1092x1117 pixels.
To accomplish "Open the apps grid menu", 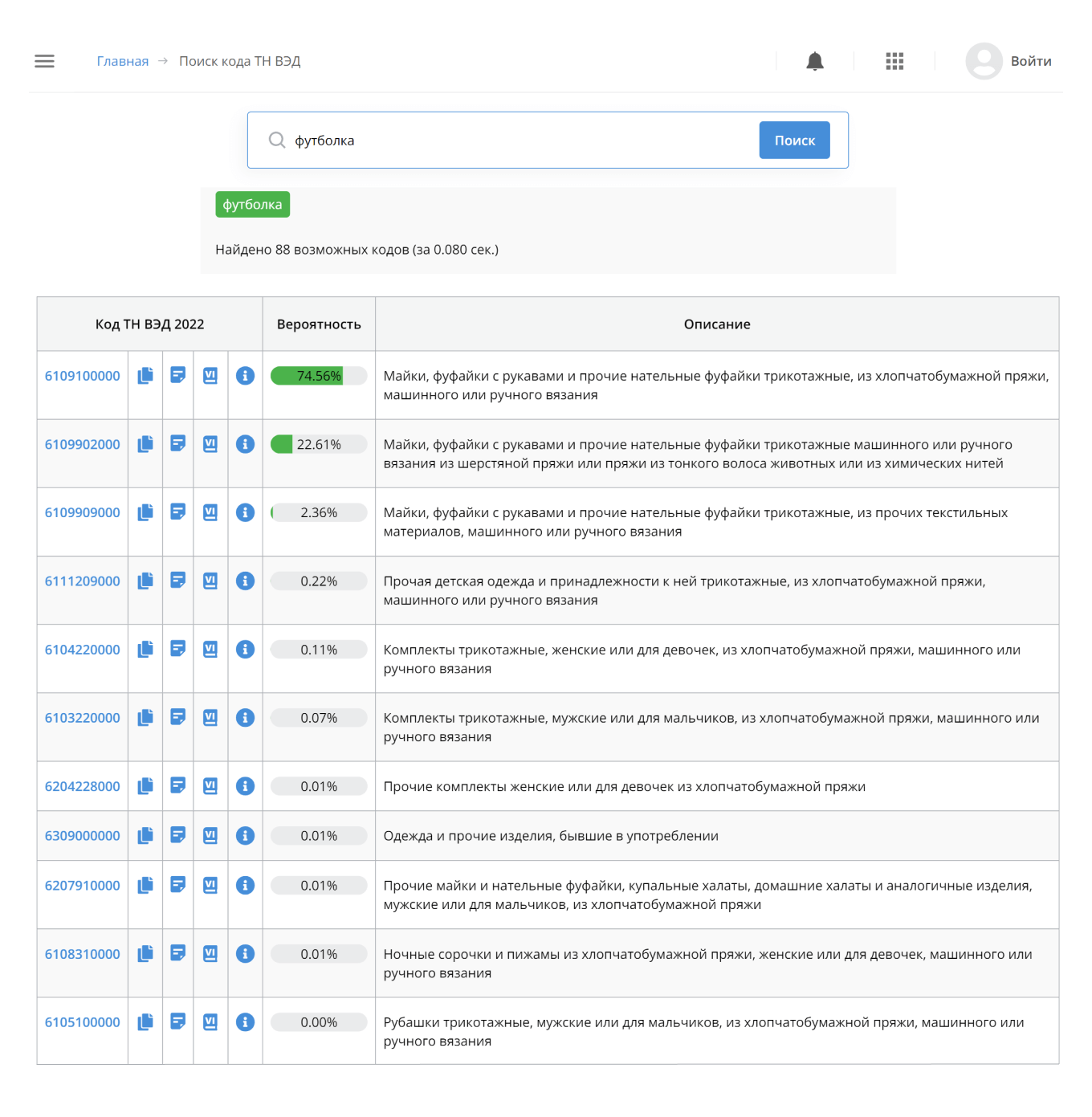I will coord(894,61).
